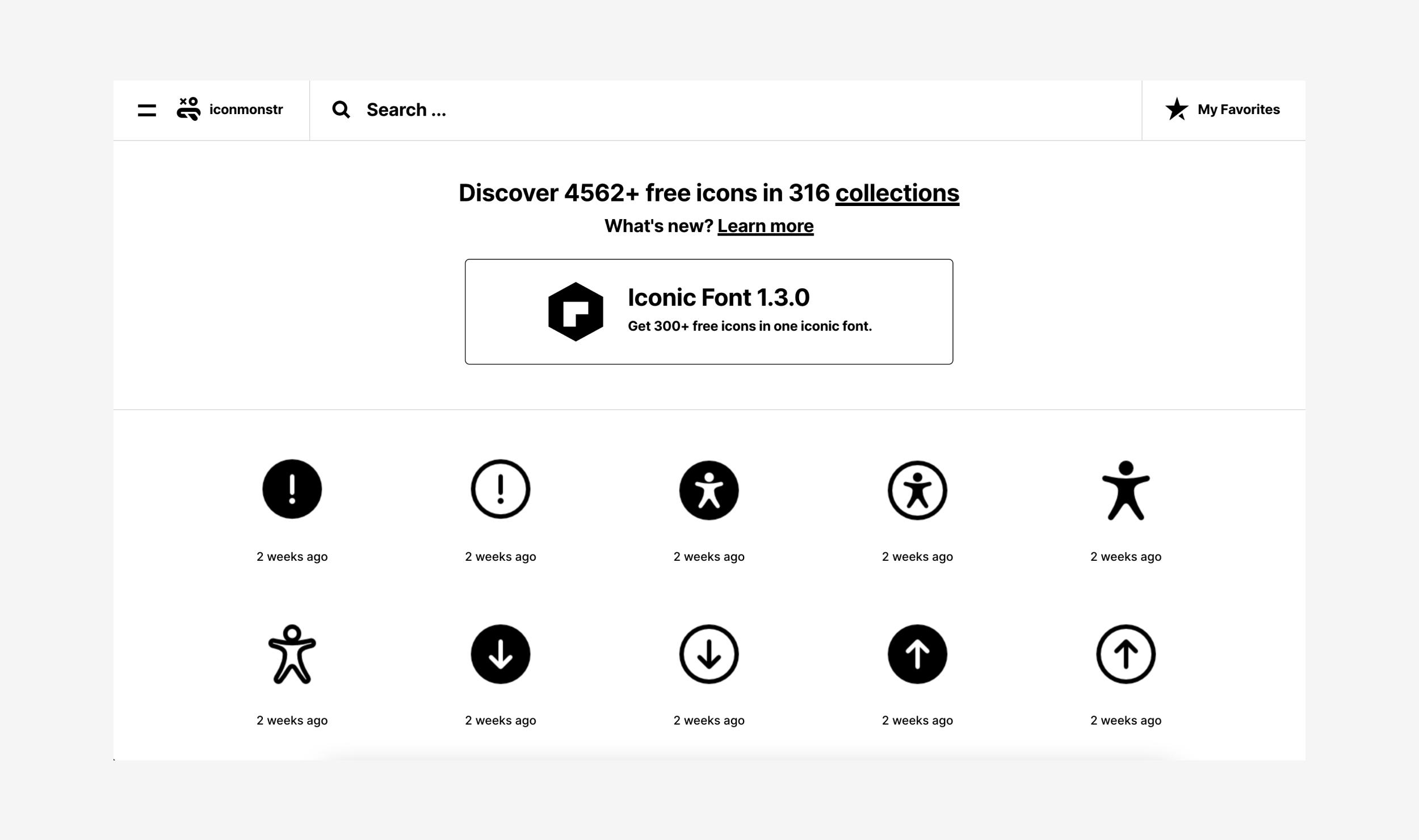This screenshot has width=1419, height=840.
Task: Click the black star favorites icon
Action: 1177,109
